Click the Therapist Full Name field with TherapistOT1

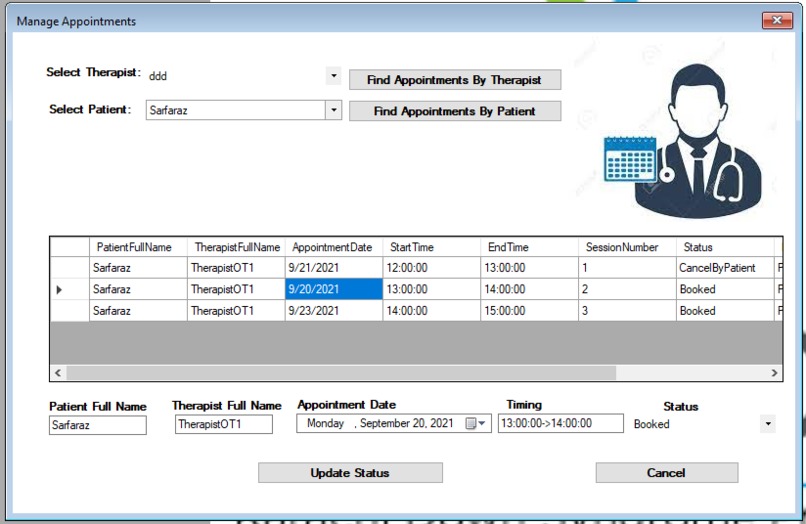click(224, 424)
